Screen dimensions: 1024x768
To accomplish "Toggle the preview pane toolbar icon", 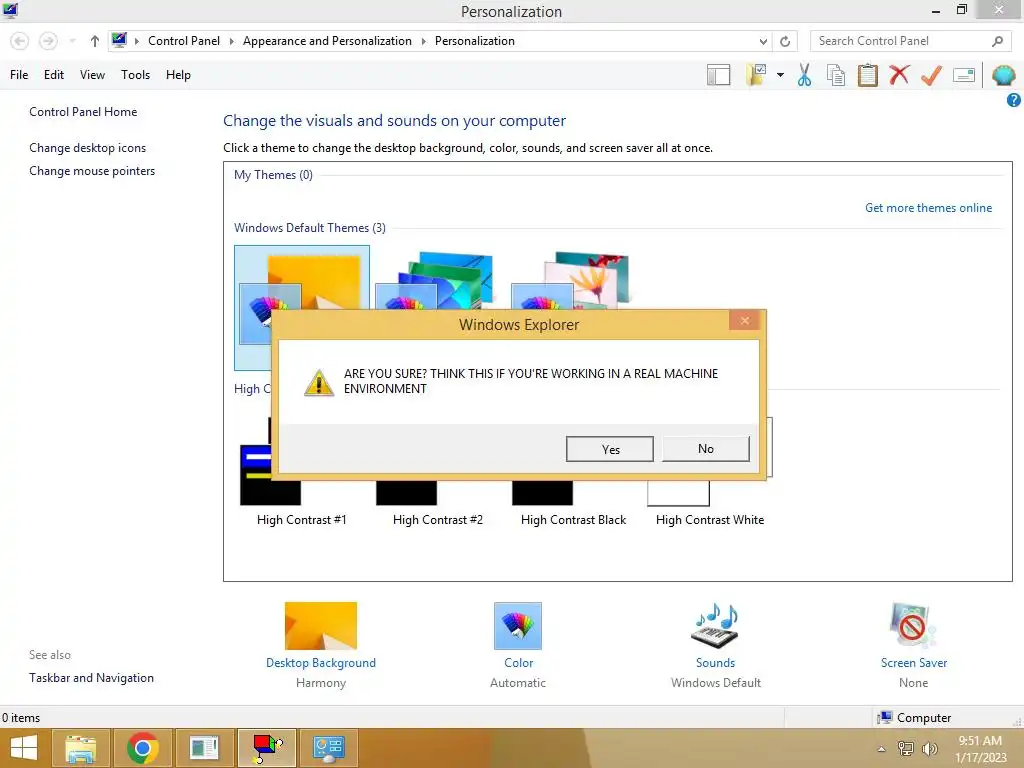I will pyautogui.click(x=718, y=75).
